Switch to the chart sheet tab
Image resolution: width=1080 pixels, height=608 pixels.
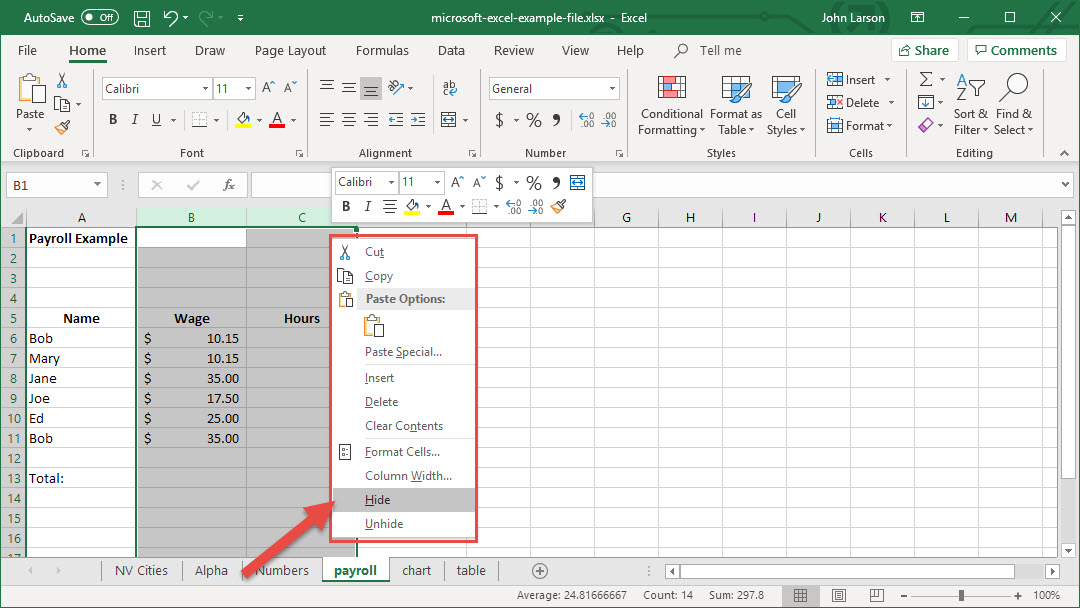416,571
